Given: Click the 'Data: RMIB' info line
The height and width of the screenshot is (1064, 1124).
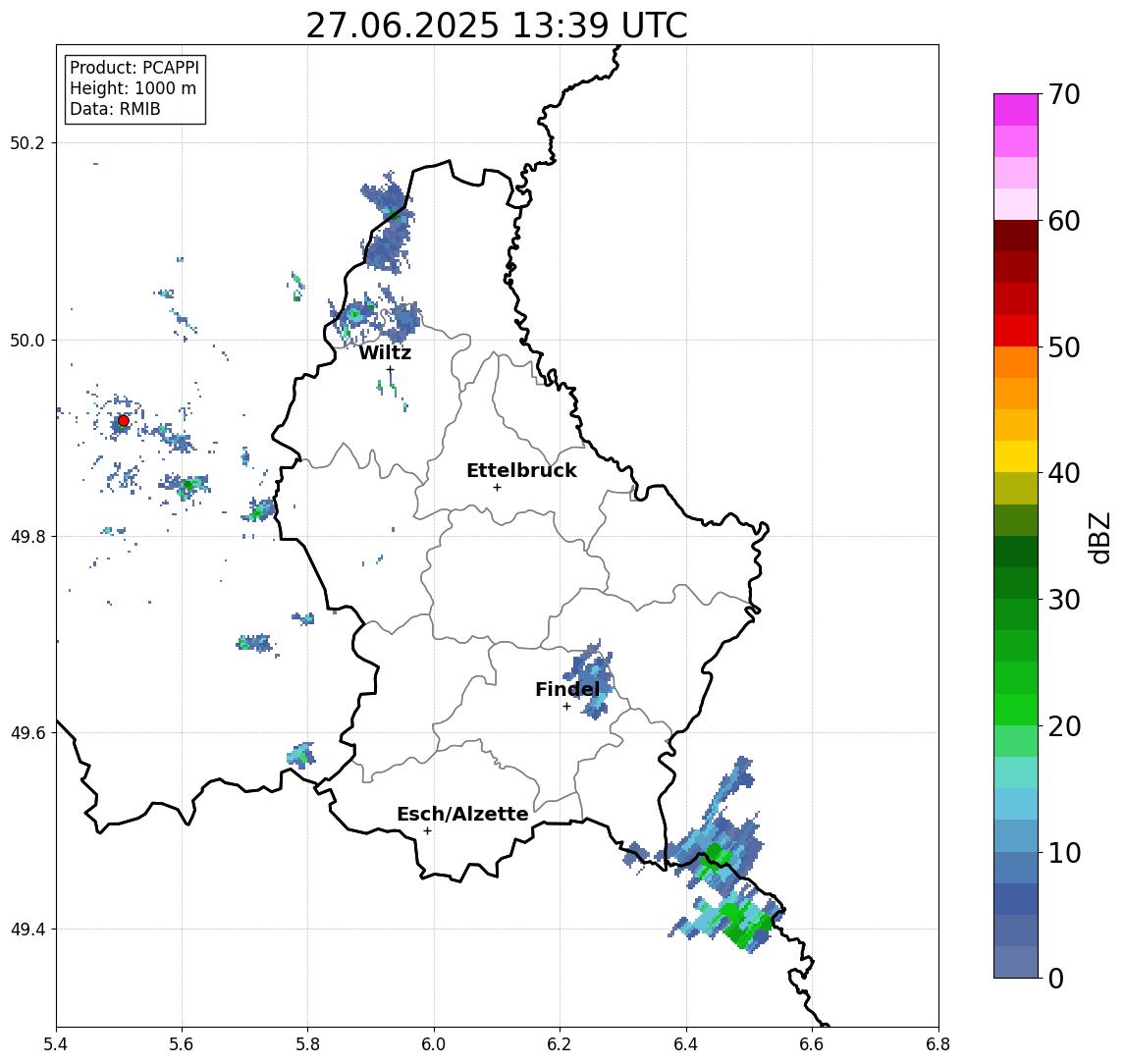Looking at the screenshot, I should click(x=115, y=109).
